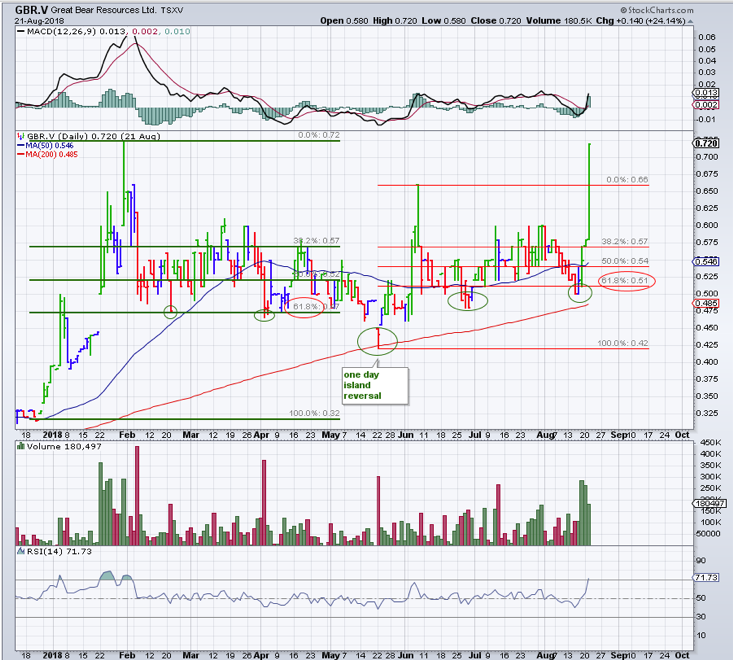Click the High 0.720 value in header
The height and width of the screenshot is (660, 733).
click(395, 21)
